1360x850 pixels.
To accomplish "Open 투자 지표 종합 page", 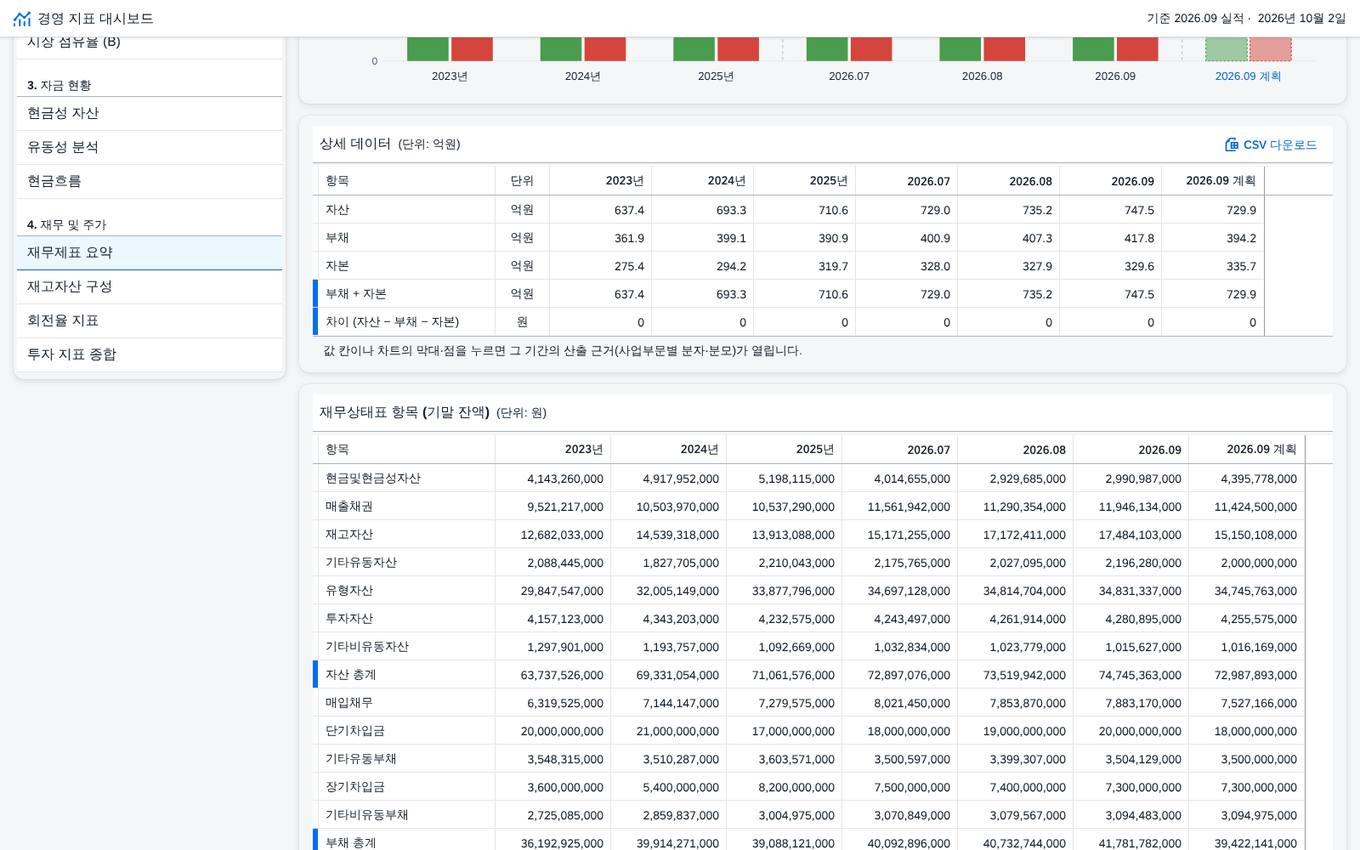I will (x=150, y=355).
